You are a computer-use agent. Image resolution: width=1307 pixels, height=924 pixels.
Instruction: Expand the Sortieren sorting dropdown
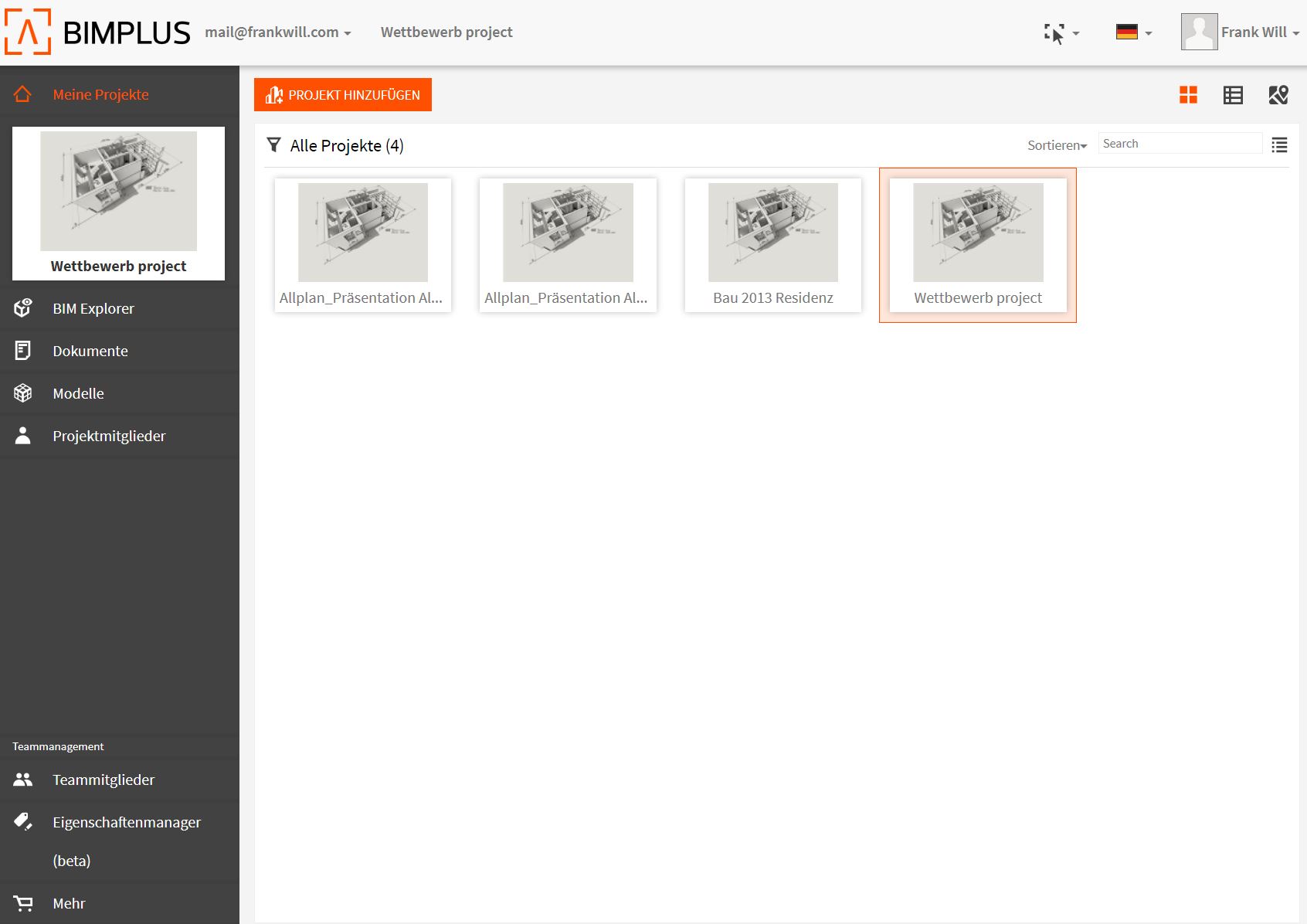pos(1056,145)
